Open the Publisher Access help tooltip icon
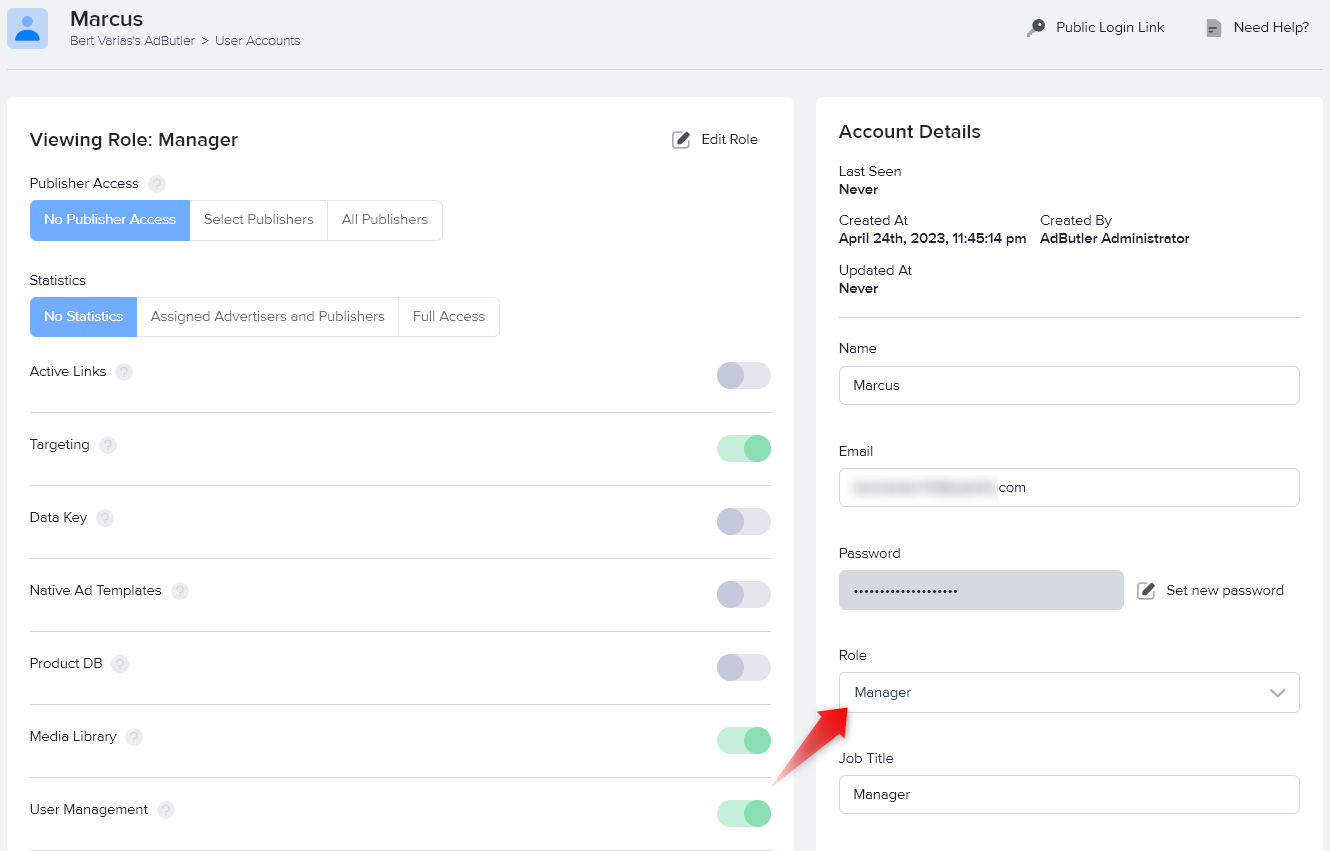Viewport: 1330px width, 851px height. click(157, 184)
